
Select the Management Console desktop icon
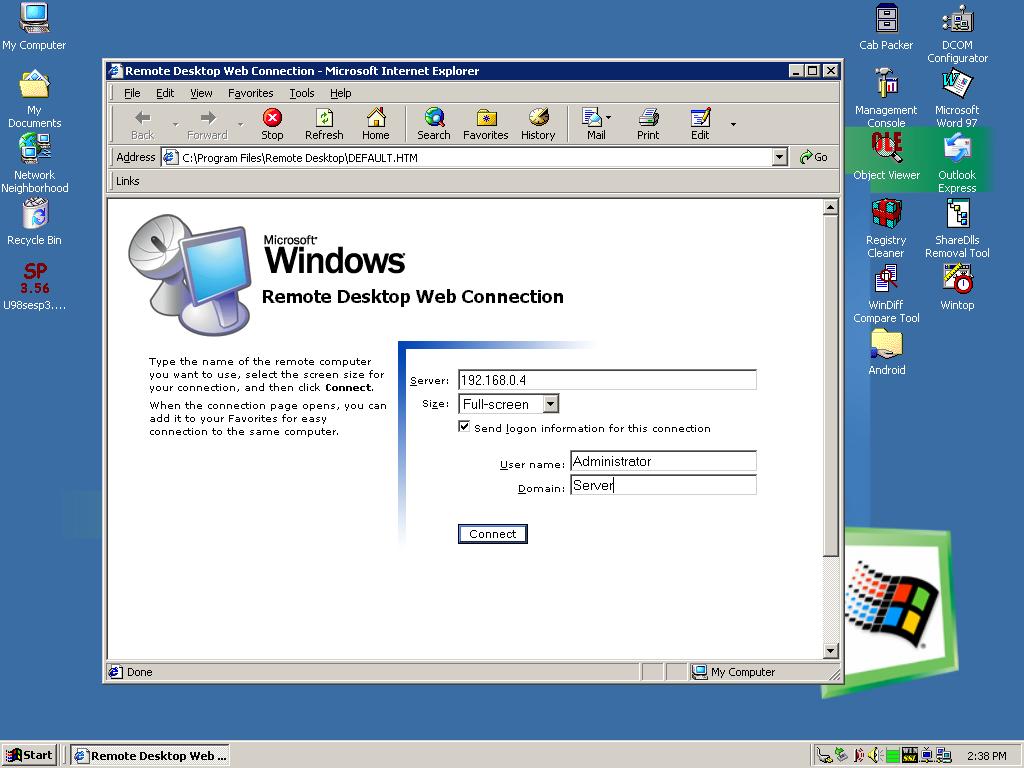[886, 98]
